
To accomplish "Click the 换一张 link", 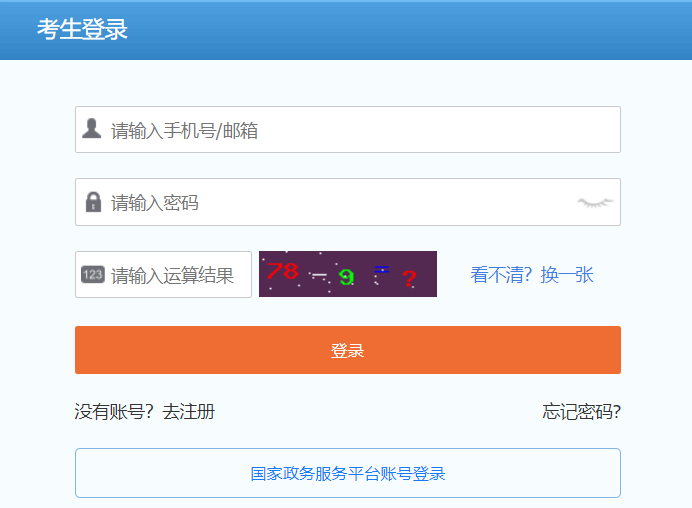I will 567,275.
